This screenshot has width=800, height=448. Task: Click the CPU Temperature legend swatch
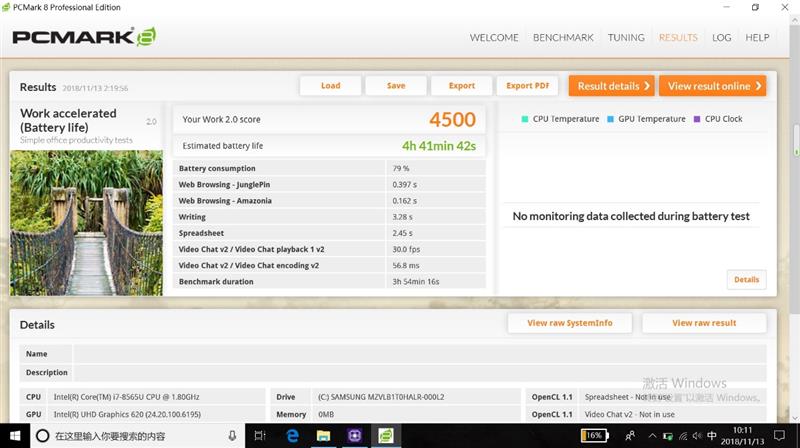pyautogui.click(x=524, y=119)
